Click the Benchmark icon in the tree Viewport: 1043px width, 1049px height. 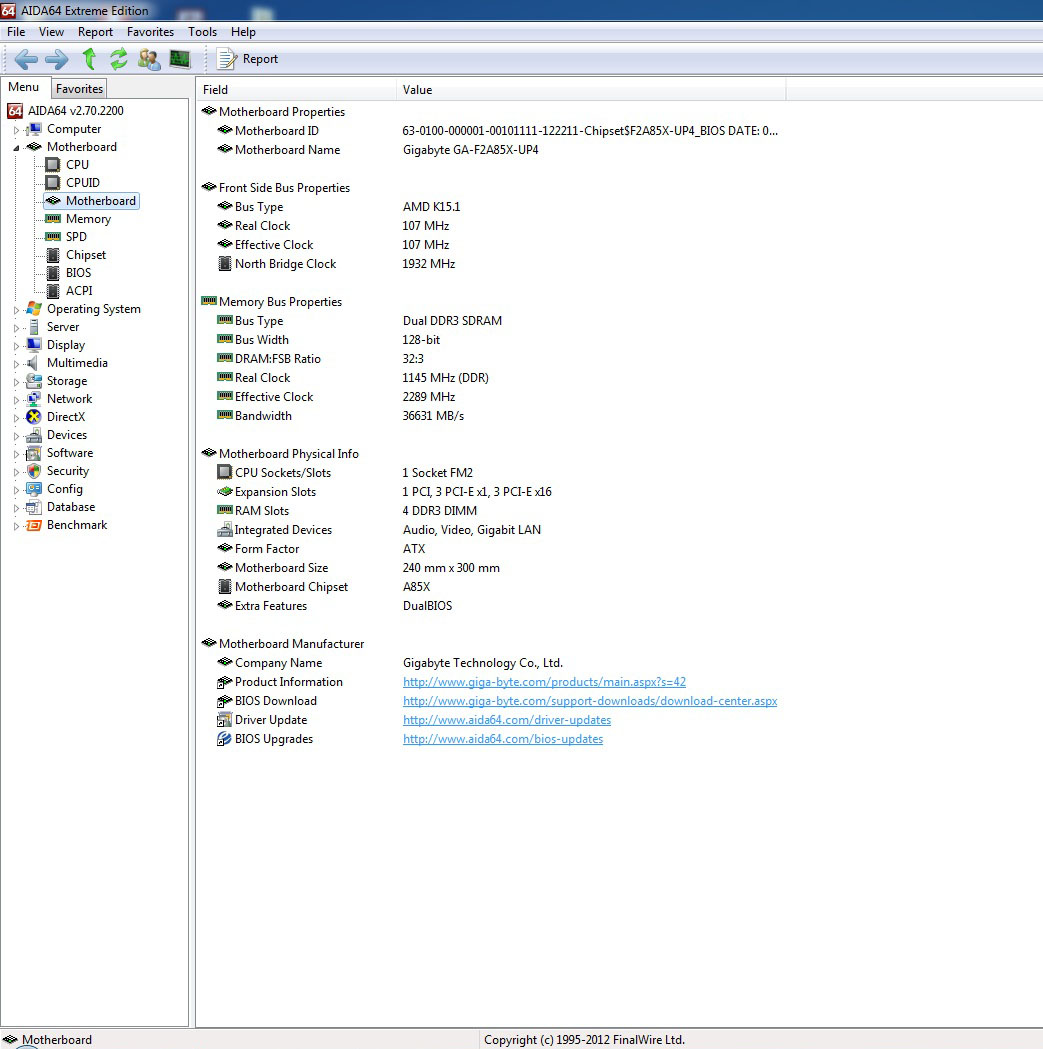pos(33,526)
